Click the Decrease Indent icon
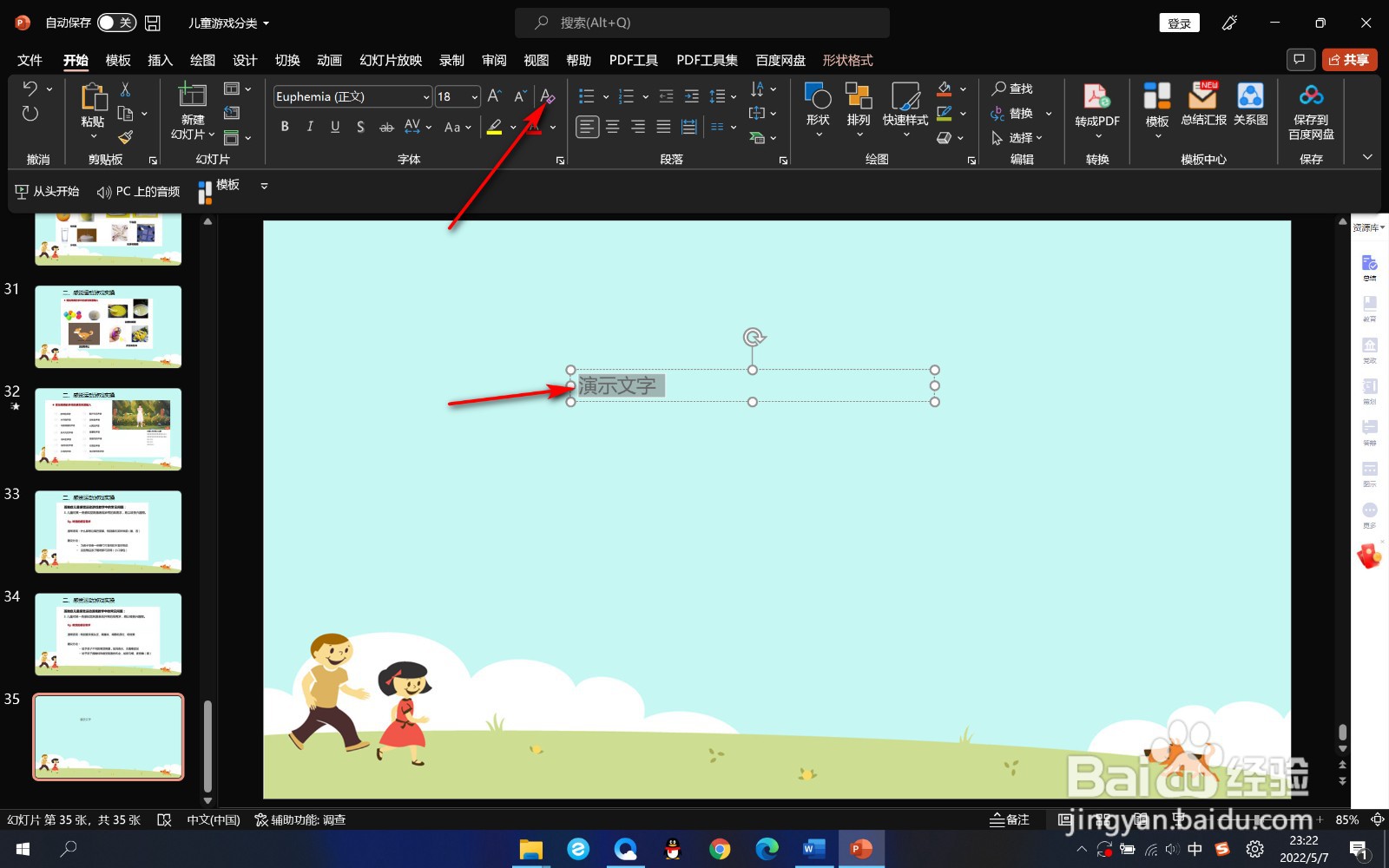 click(x=666, y=96)
